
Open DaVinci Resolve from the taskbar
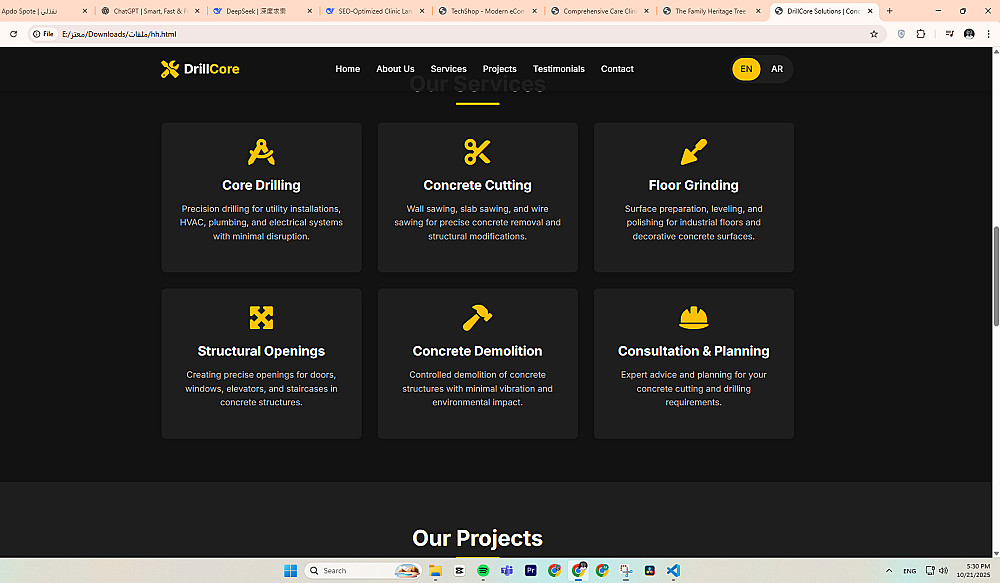[x=650, y=570]
